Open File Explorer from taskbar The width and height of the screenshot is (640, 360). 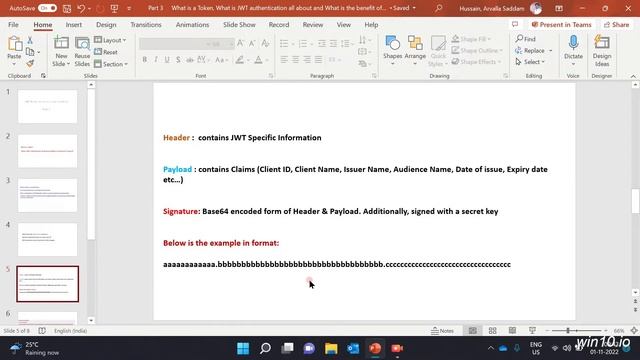pos(331,348)
